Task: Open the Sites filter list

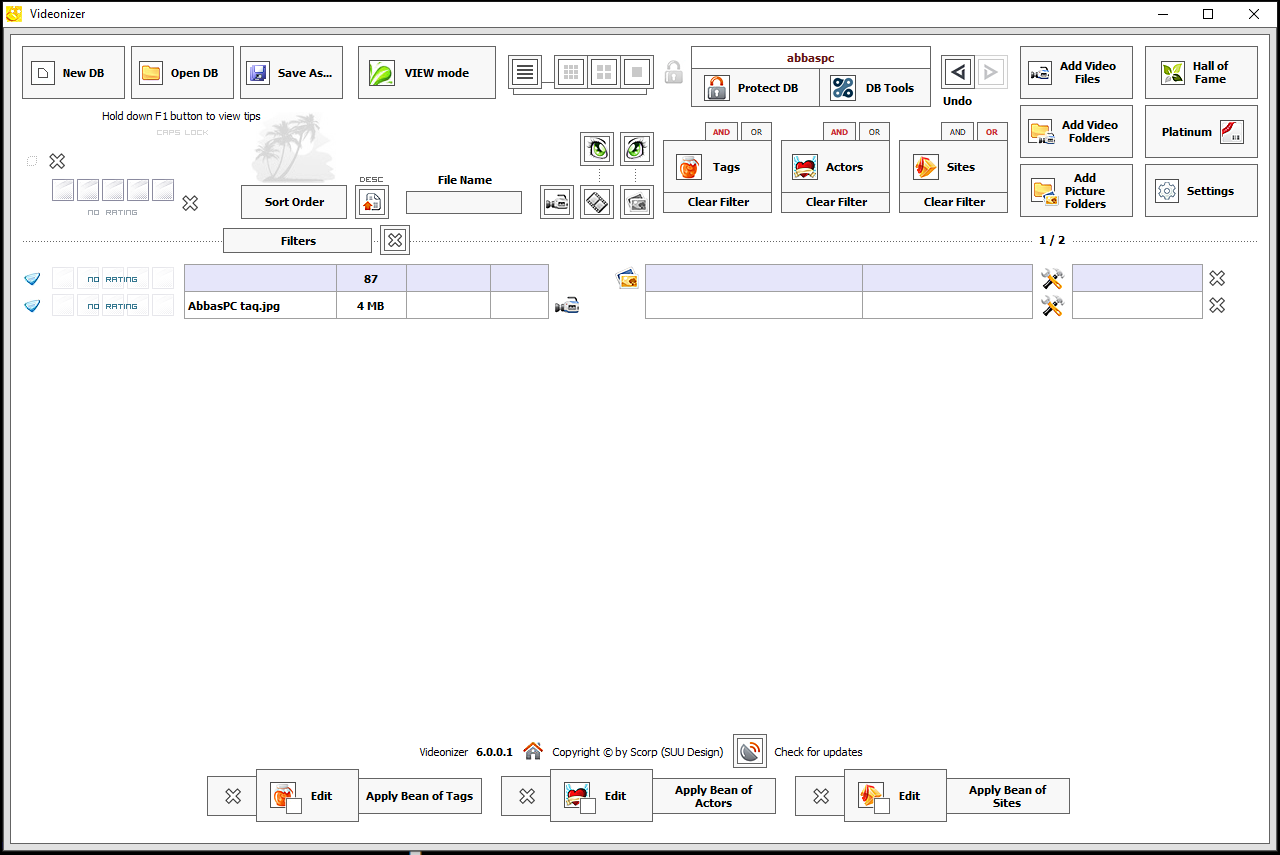Action: tap(954, 167)
